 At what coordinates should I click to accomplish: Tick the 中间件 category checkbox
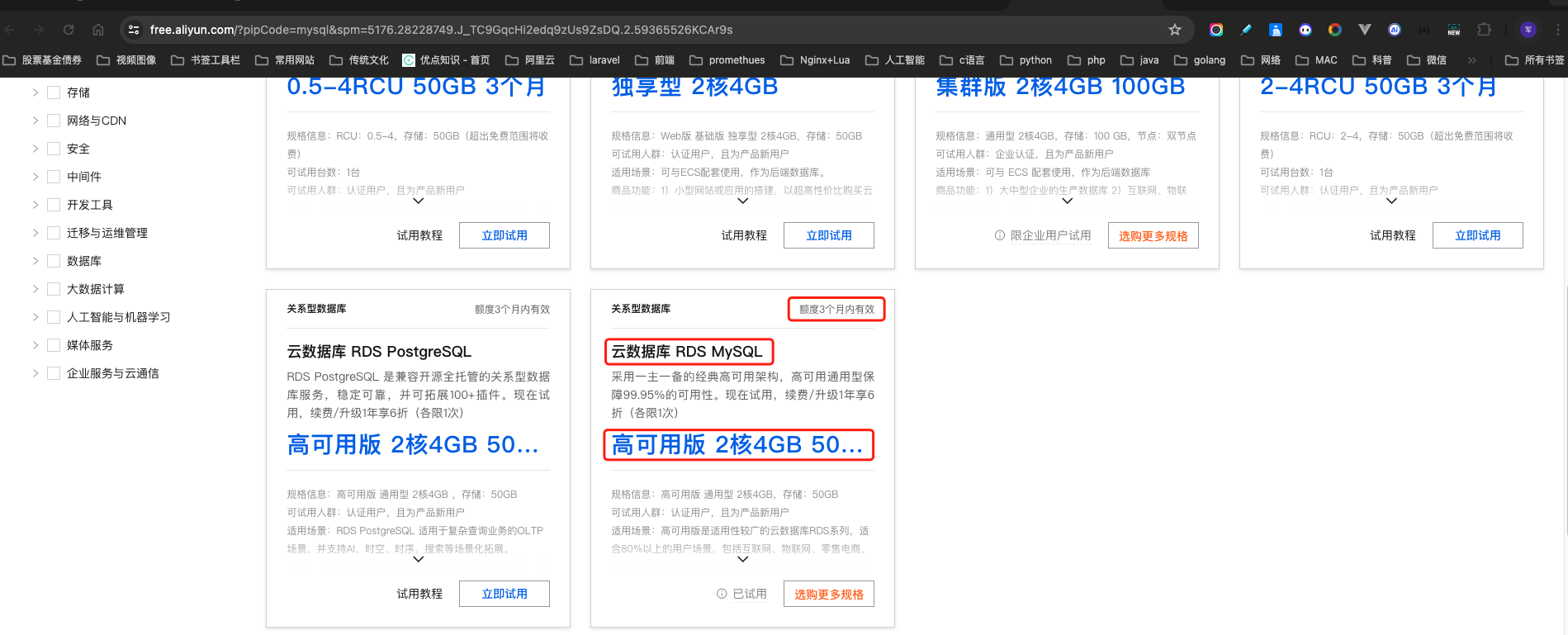tap(54, 177)
